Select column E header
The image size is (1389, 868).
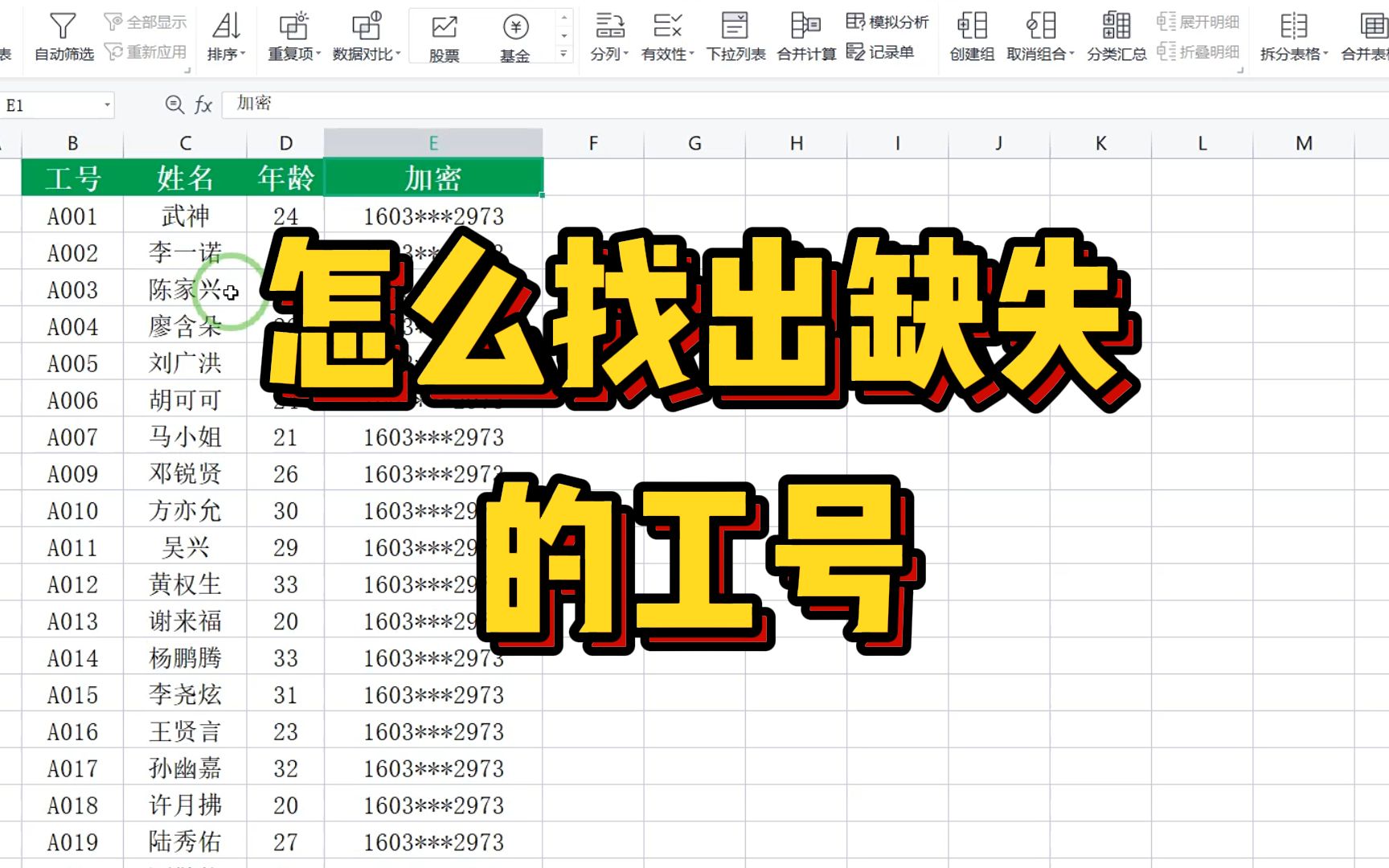pyautogui.click(x=433, y=143)
